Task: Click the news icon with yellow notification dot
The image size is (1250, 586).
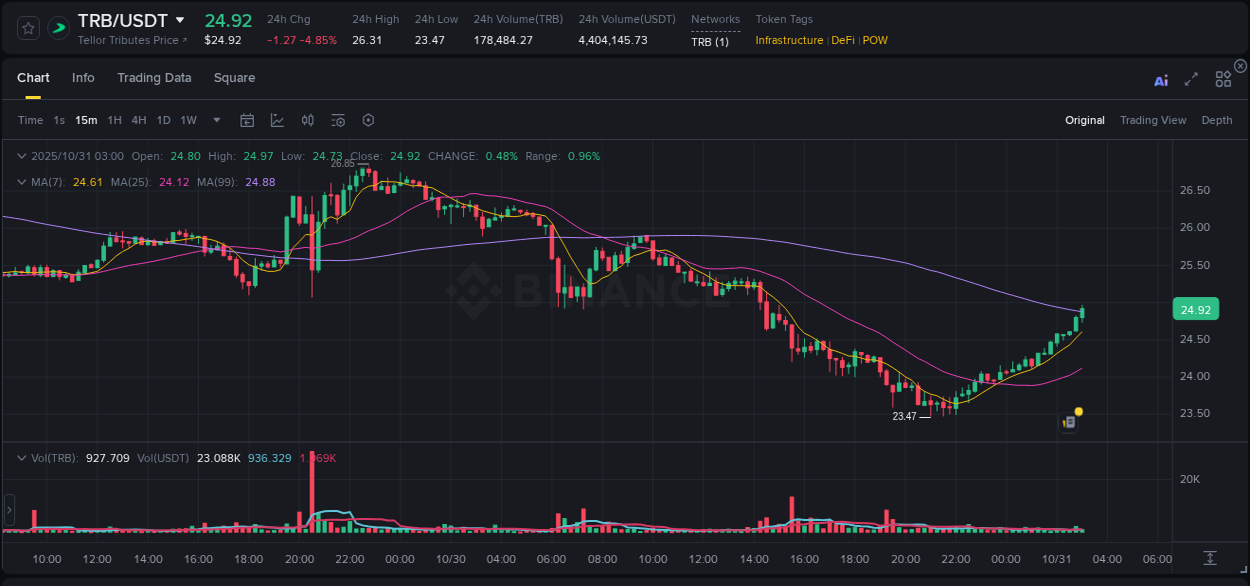Action: [1068, 421]
